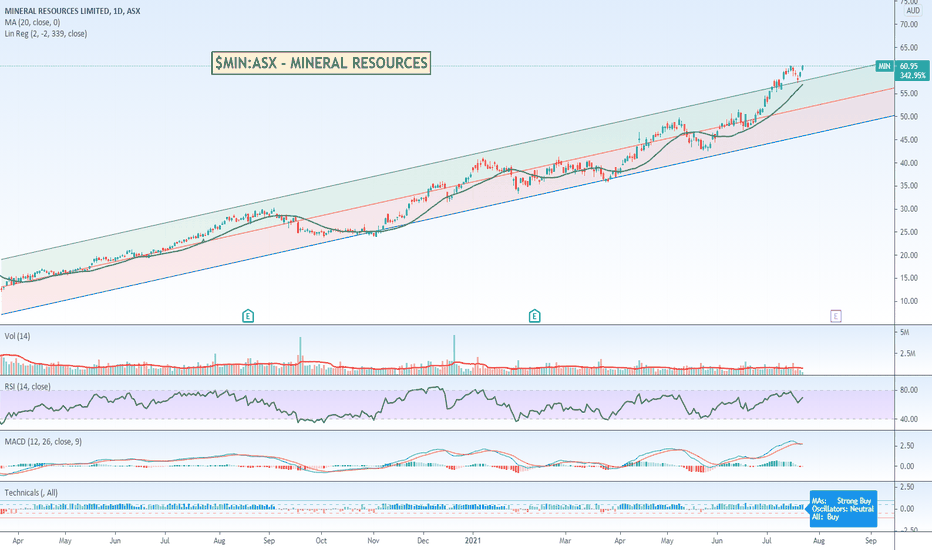Click the Aug label near right of time axis
The height and width of the screenshot is (550, 932).
[x=818, y=541]
